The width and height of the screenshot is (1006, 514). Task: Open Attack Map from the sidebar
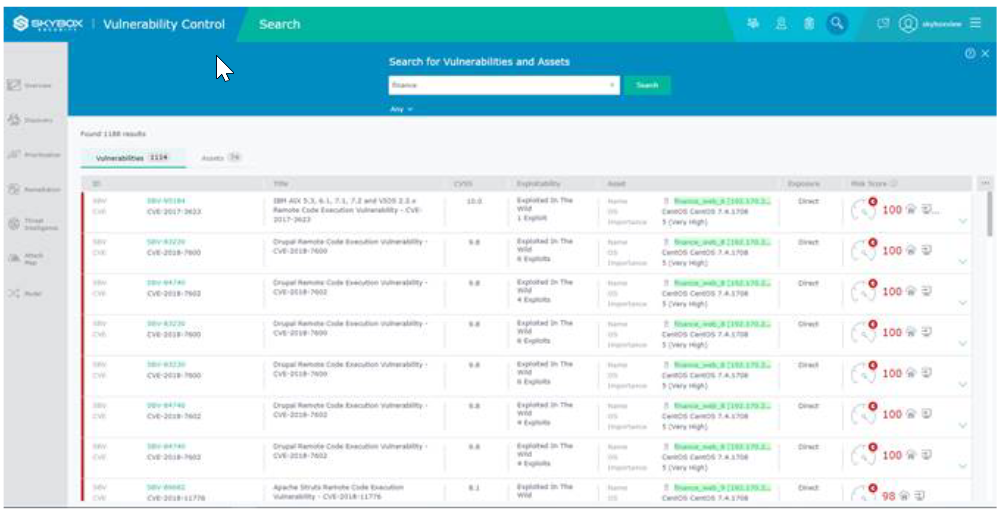tap(29, 258)
